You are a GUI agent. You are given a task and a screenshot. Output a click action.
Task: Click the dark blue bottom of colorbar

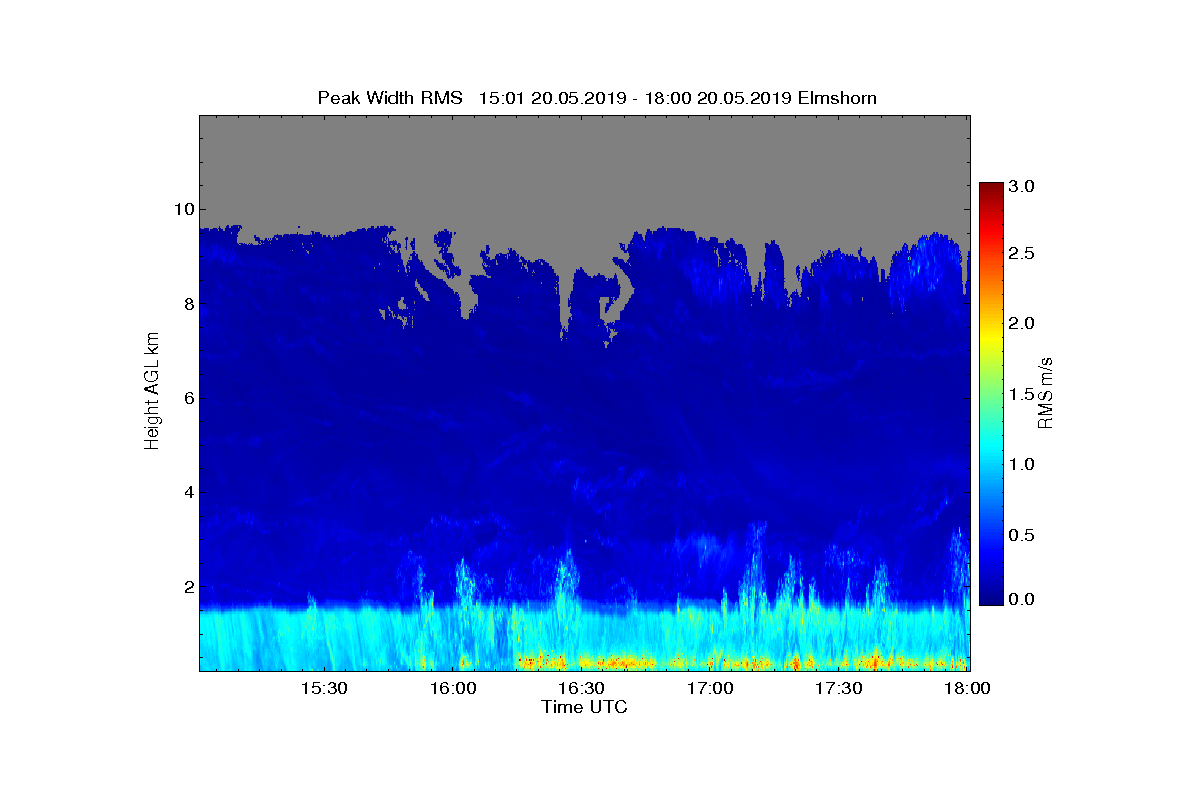click(991, 595)
